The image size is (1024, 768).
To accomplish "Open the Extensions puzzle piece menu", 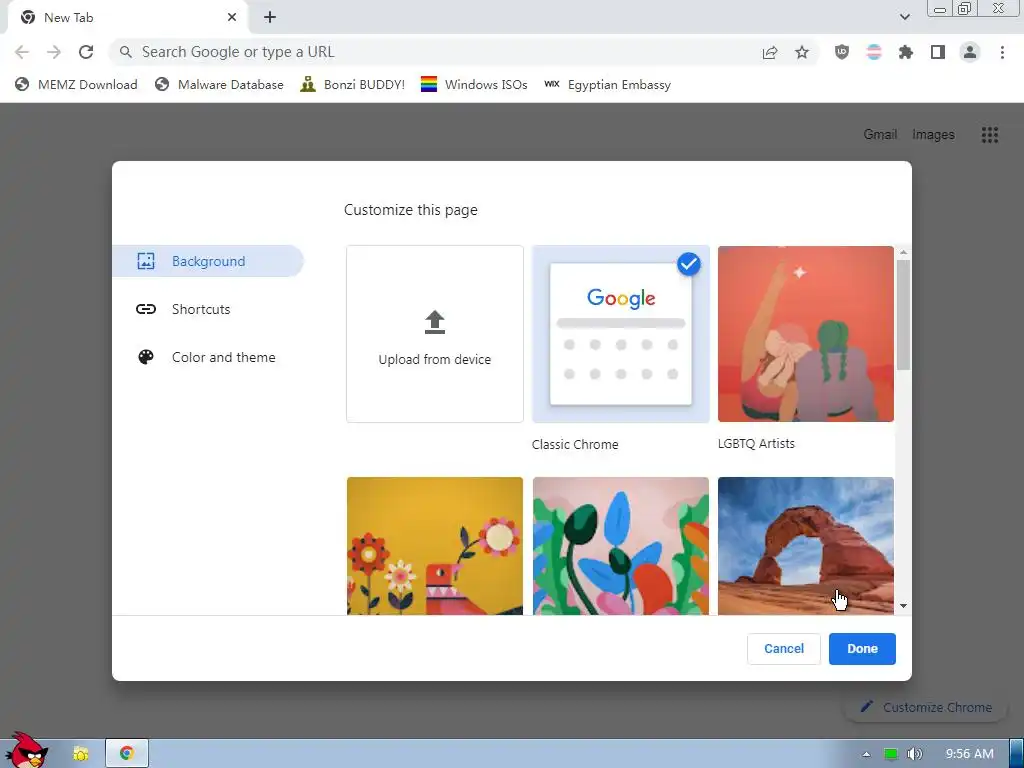I will click(x=906, y=52).
